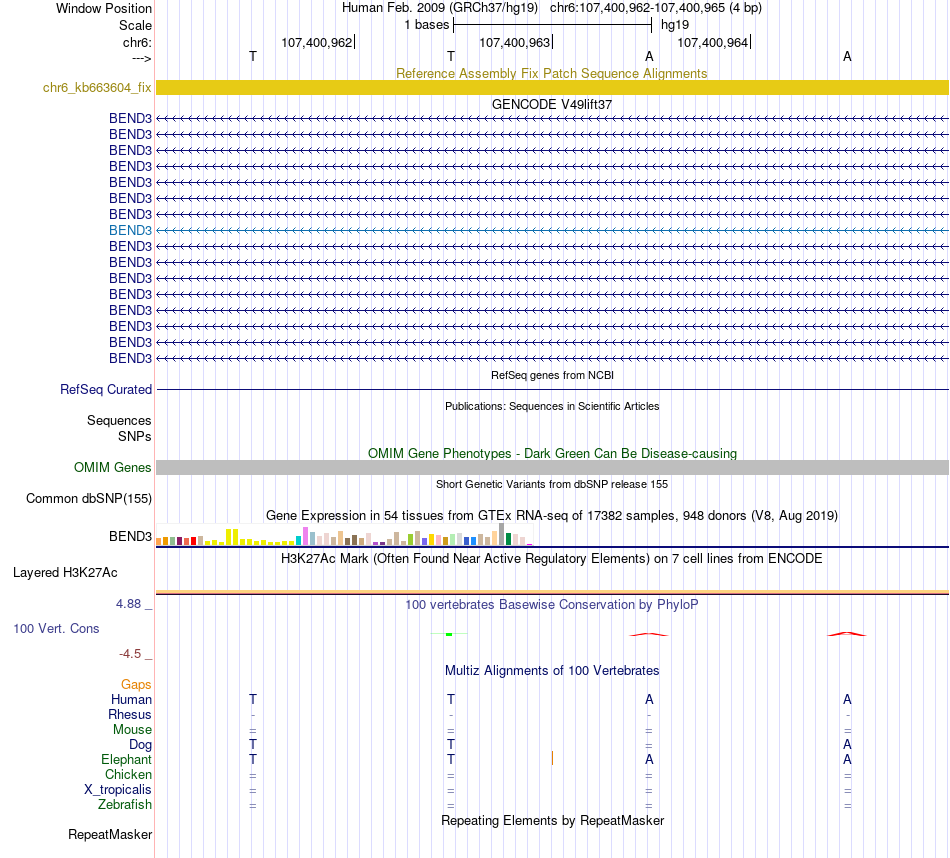
Task: Open Reference Assembly Fix Patch Sequence Alignments track
Action: 551,73
